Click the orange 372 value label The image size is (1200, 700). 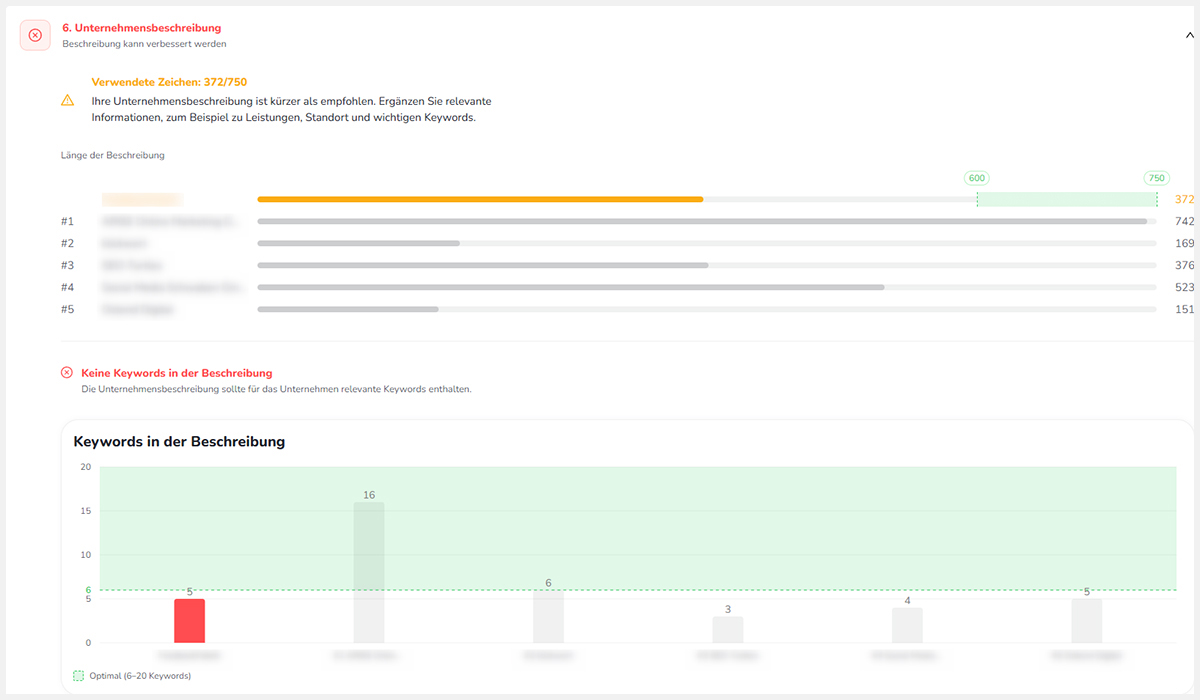pos(1185,199)
